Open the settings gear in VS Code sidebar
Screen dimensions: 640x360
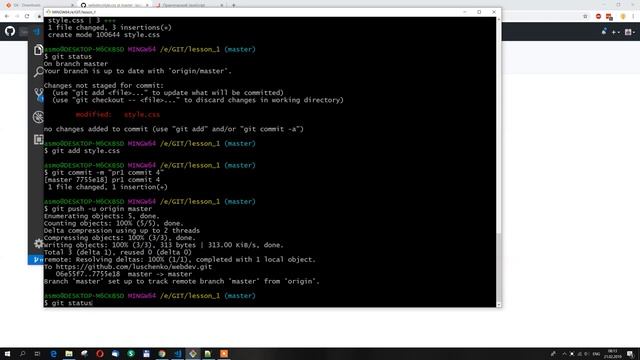click(38, 243)
